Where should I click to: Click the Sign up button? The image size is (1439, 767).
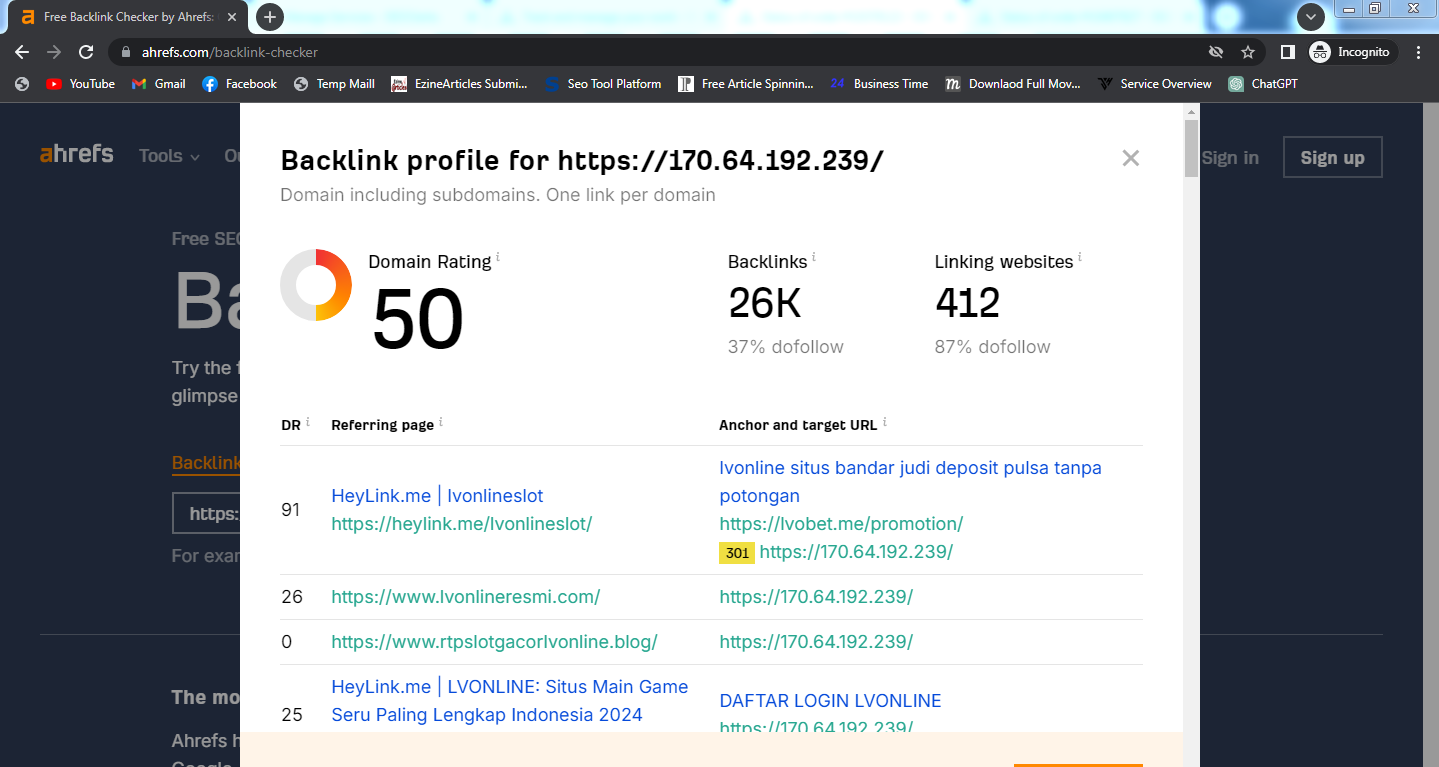coord(1332,158)
